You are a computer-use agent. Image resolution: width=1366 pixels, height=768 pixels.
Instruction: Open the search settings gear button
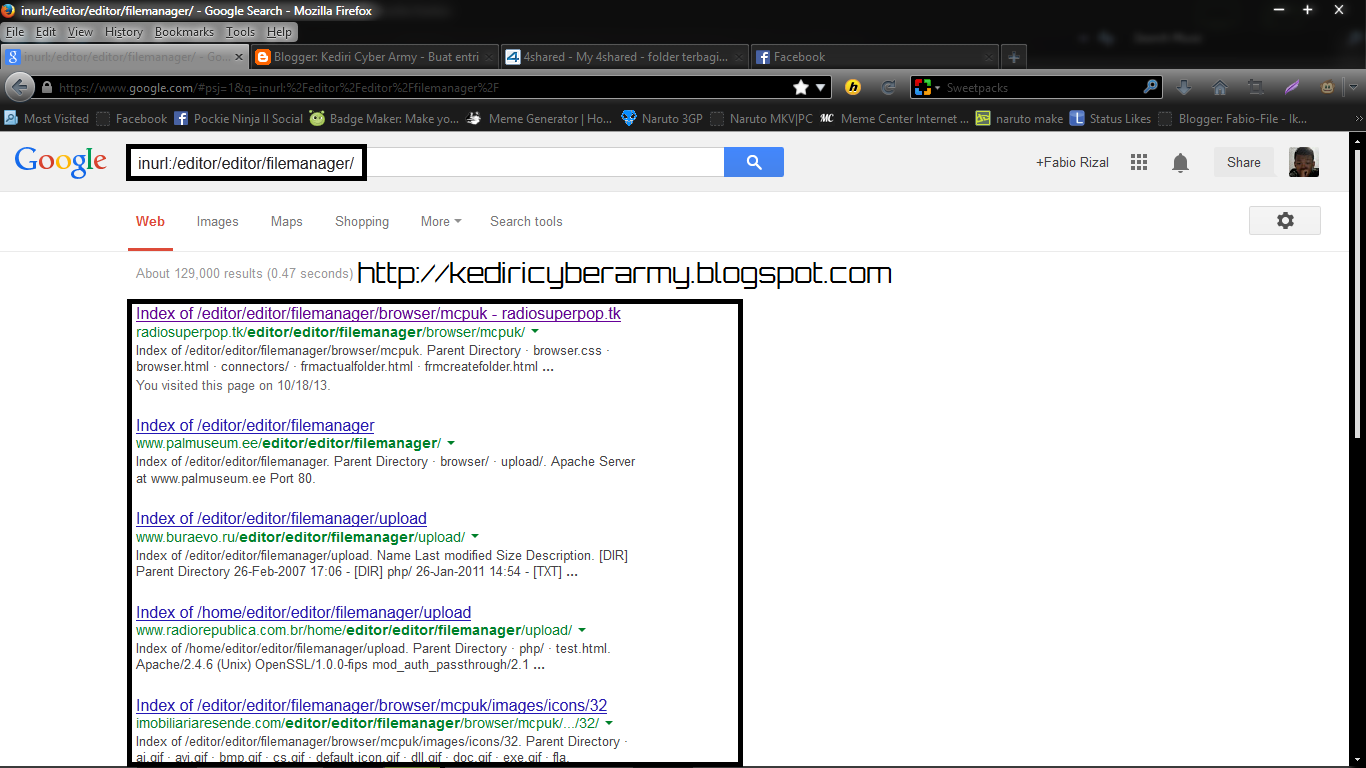(1285, 221)
